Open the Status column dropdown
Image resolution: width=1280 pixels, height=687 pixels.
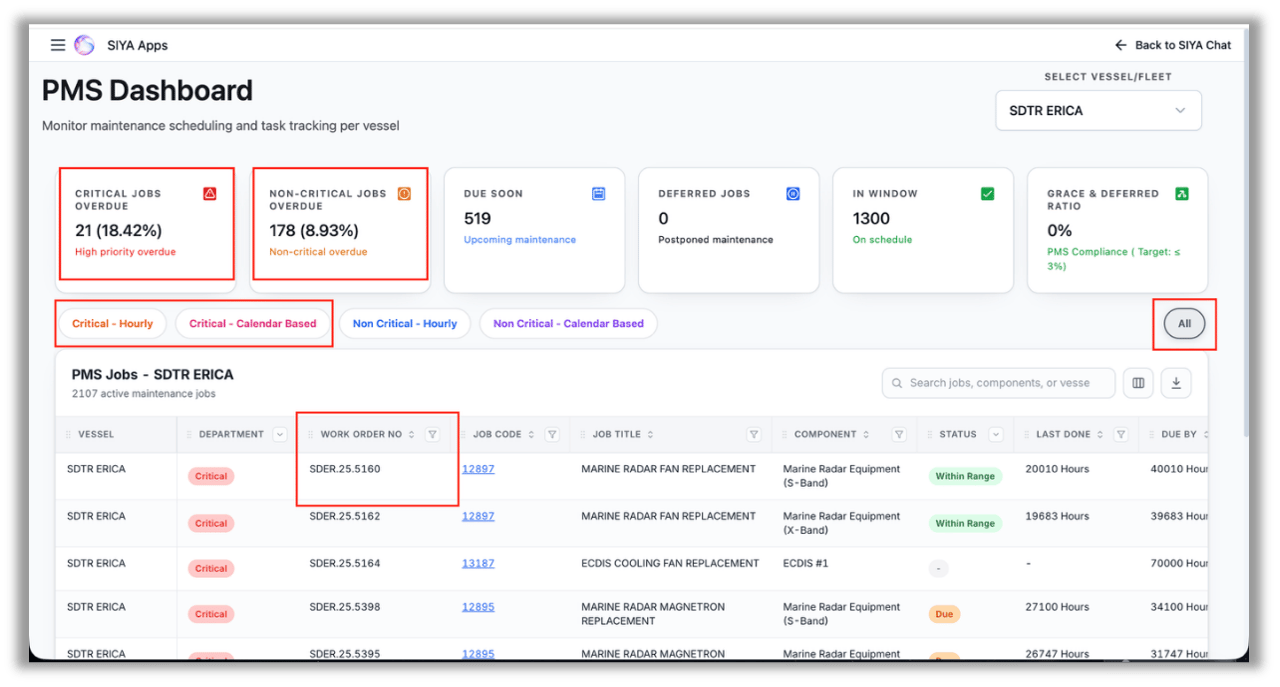point(995,434)
